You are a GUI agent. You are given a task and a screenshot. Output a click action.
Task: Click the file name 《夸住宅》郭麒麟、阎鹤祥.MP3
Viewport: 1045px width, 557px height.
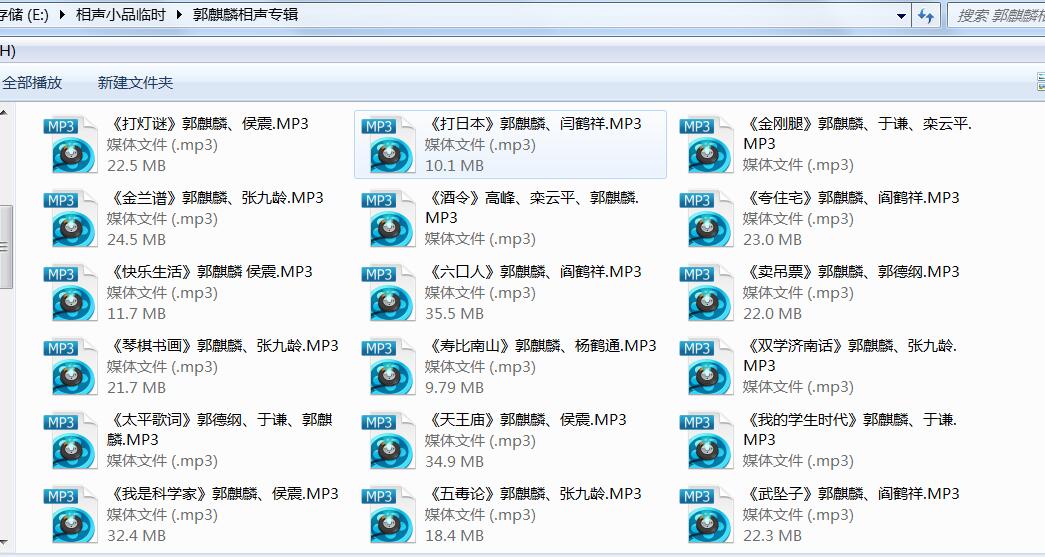point(851,197)
